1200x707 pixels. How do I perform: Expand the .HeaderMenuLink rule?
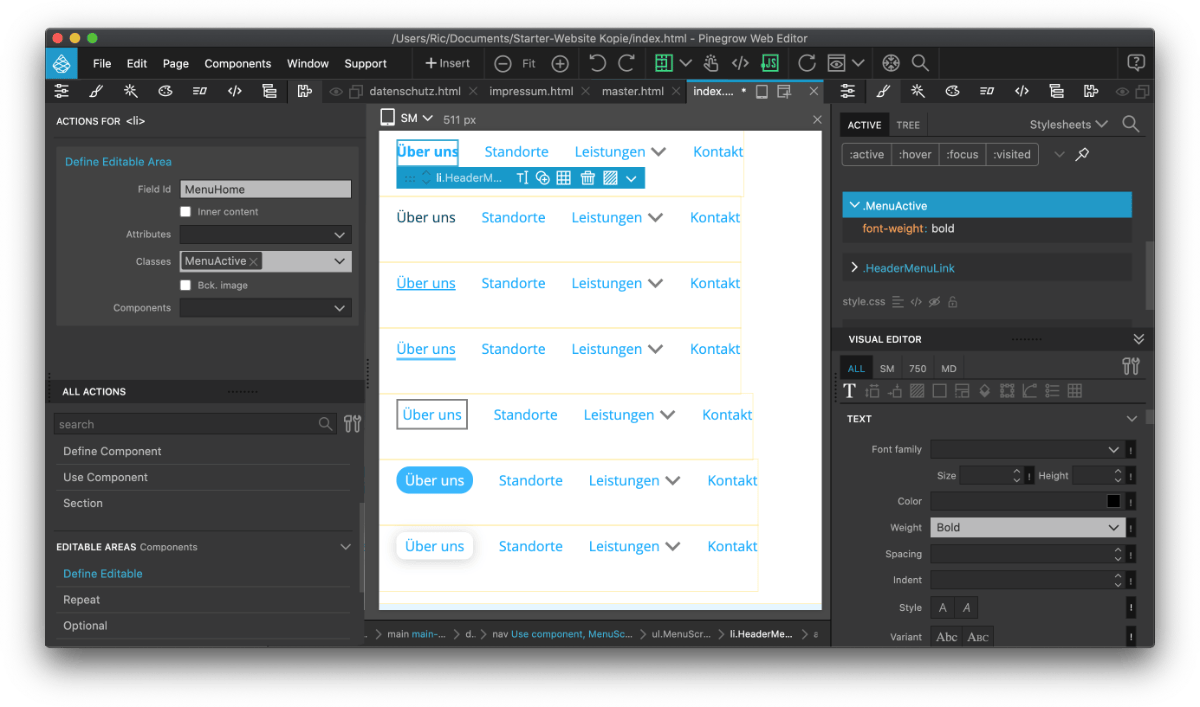tap(855, 268)
